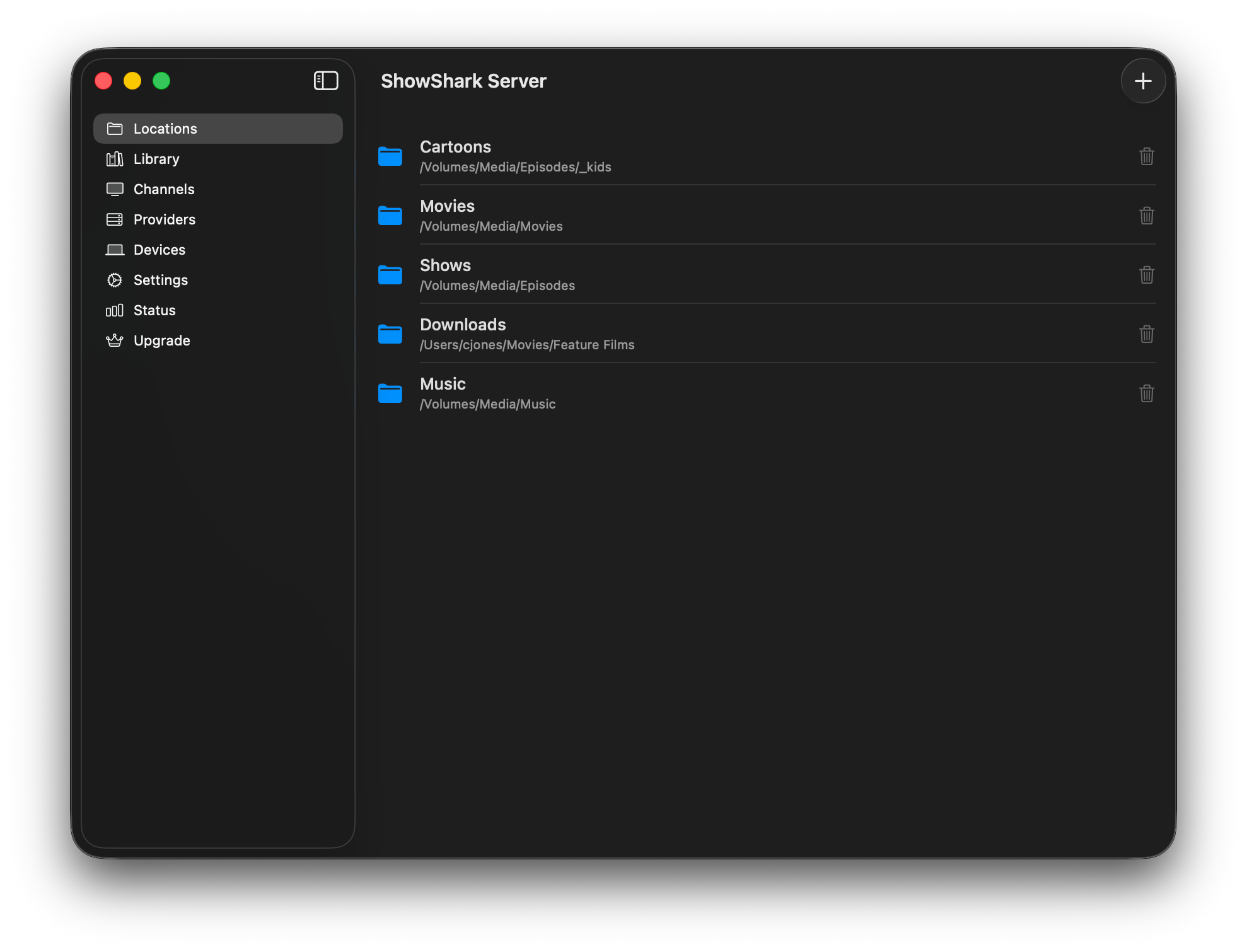Remove the Shows location via trash icon

point(1146,275)
